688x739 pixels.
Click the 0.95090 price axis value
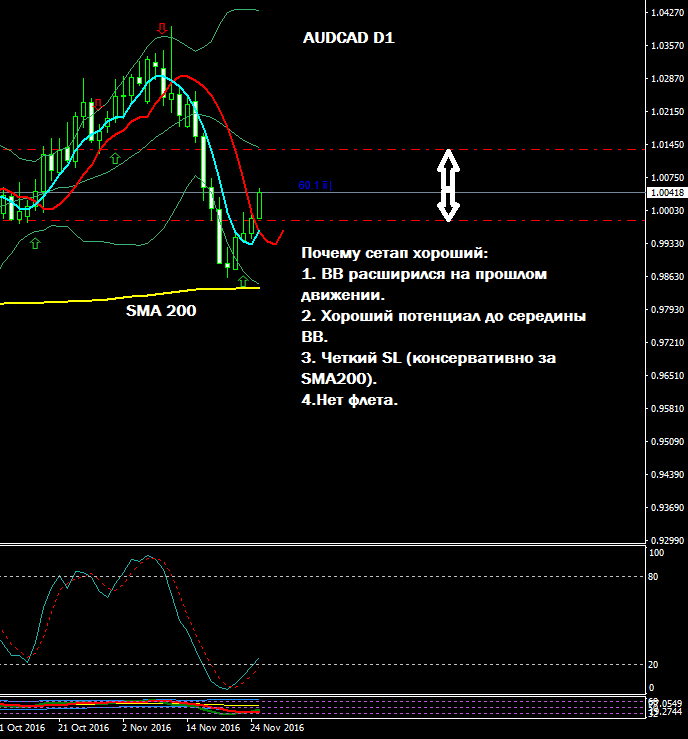click(667, 442)
